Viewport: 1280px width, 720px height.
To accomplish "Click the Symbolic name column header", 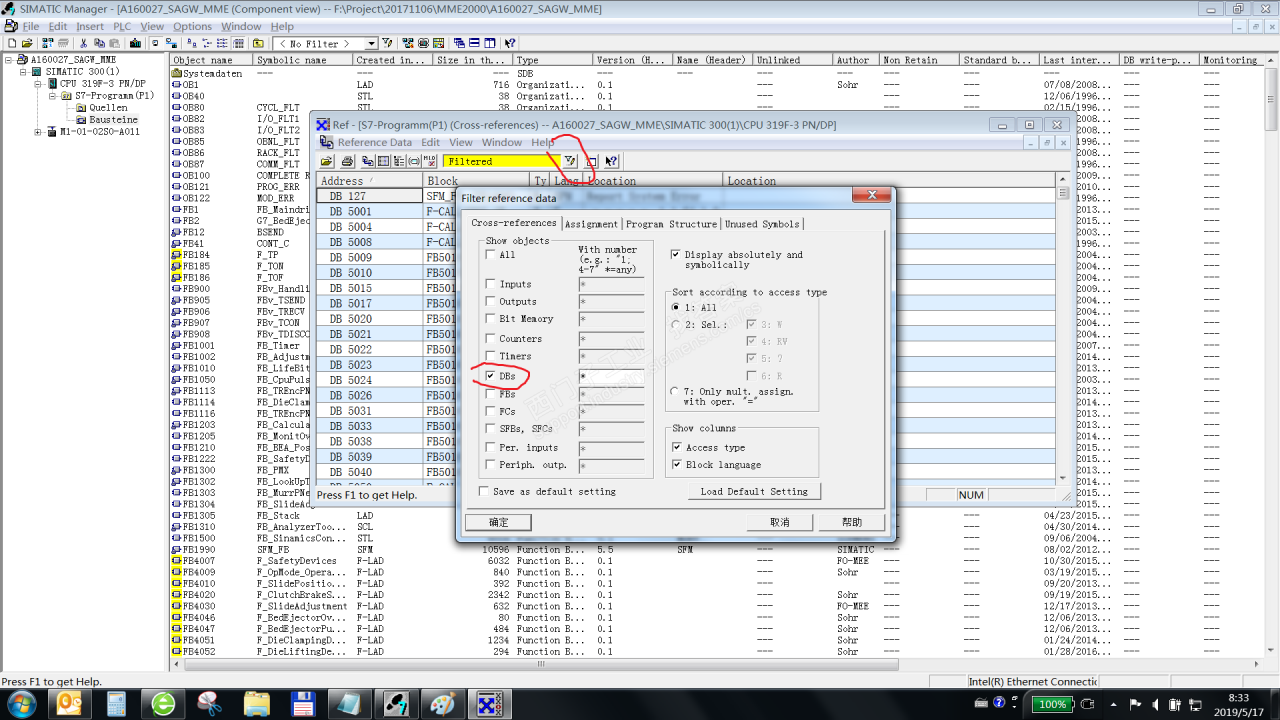I will 303,60.
